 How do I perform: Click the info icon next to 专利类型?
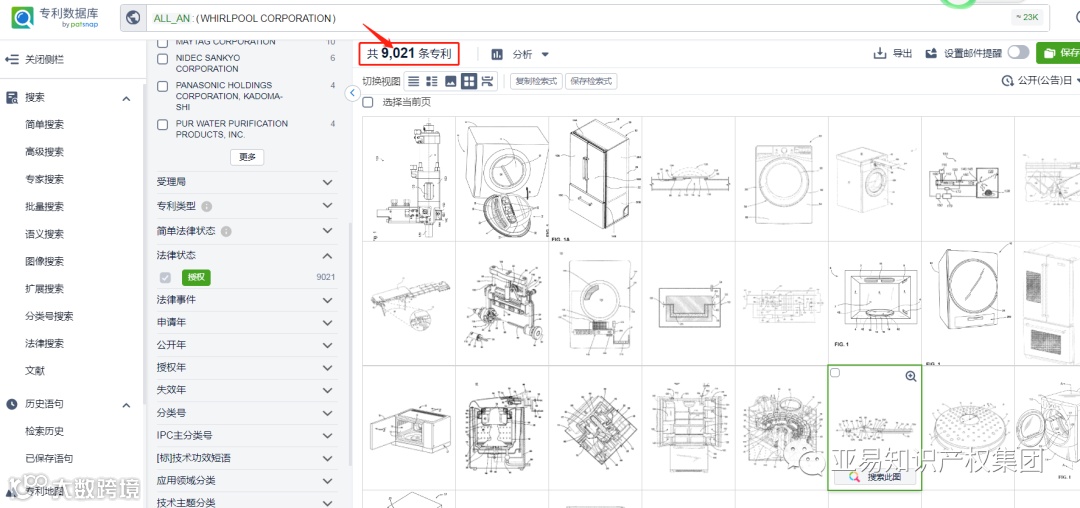click(207, 207)
